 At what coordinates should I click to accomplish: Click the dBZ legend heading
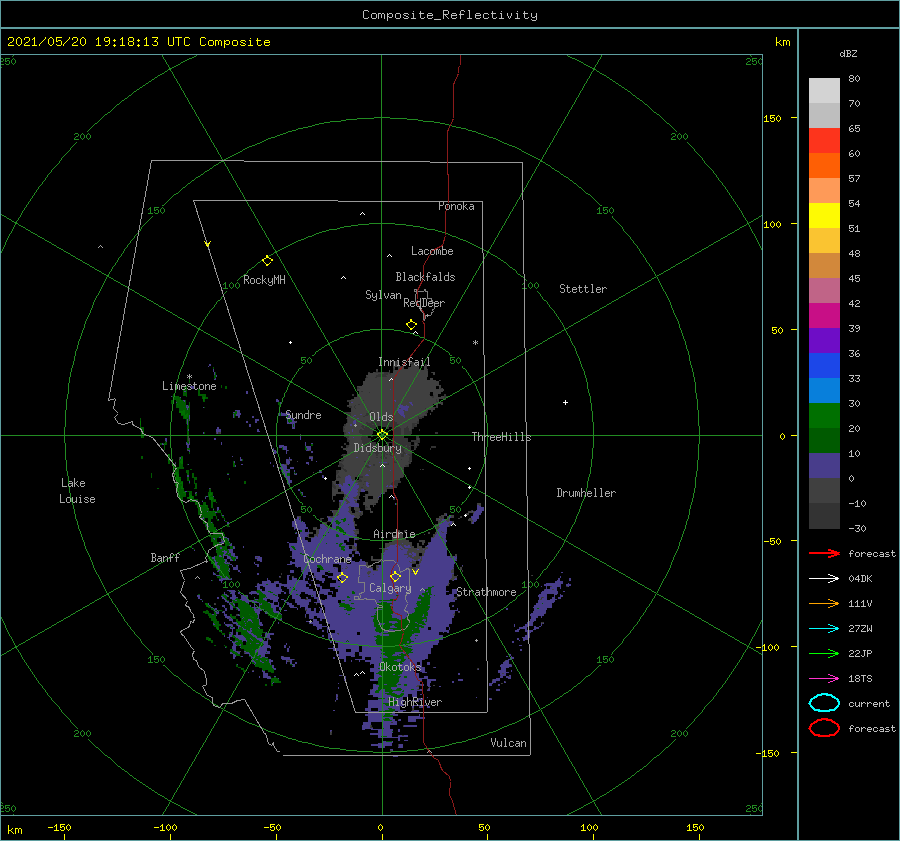(x=848, y=53)
